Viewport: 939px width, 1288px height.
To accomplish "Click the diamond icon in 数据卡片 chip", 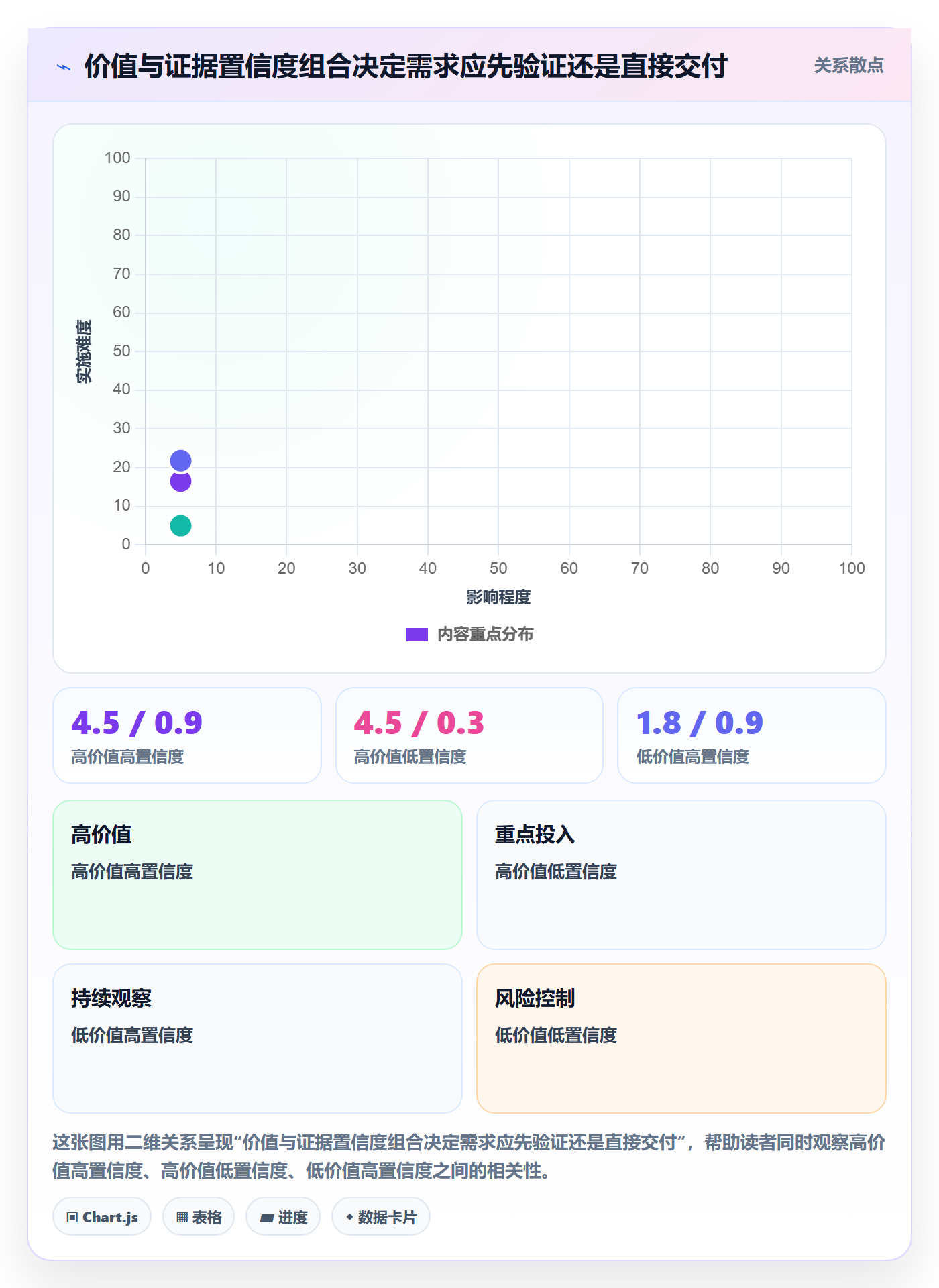I will click(x=349, y=1217).
